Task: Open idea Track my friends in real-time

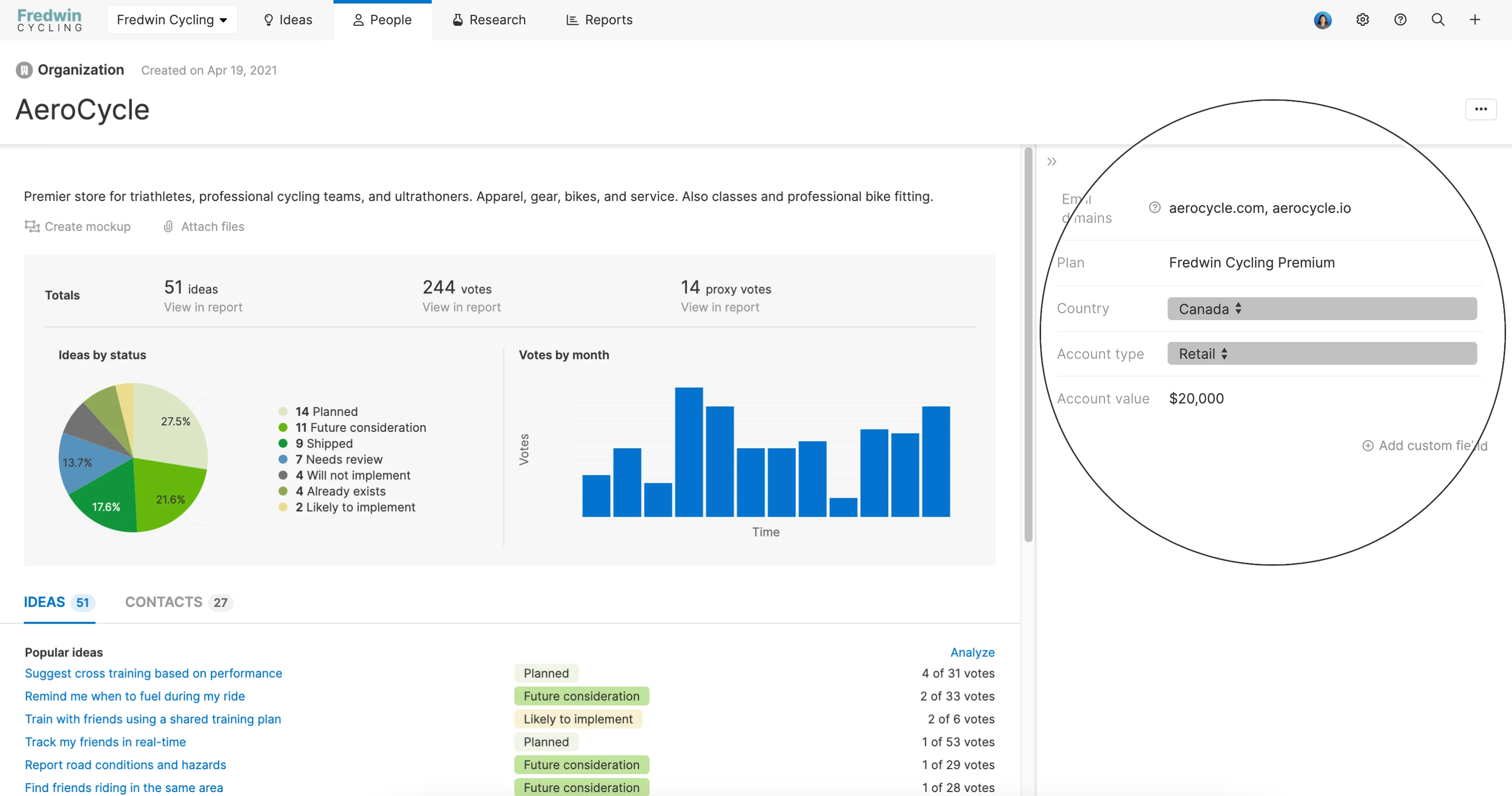Action: point(105,742)
